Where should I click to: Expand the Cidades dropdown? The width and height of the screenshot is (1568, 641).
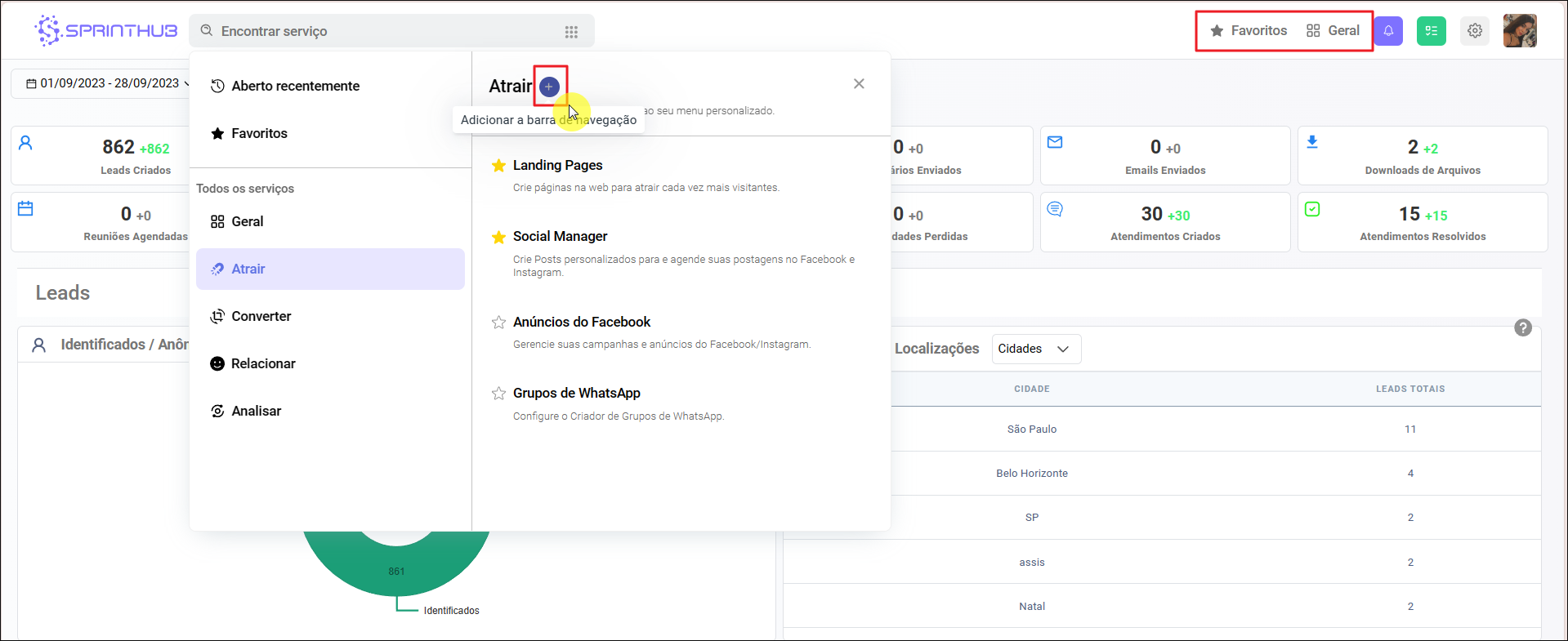[x=1035, y=349]
